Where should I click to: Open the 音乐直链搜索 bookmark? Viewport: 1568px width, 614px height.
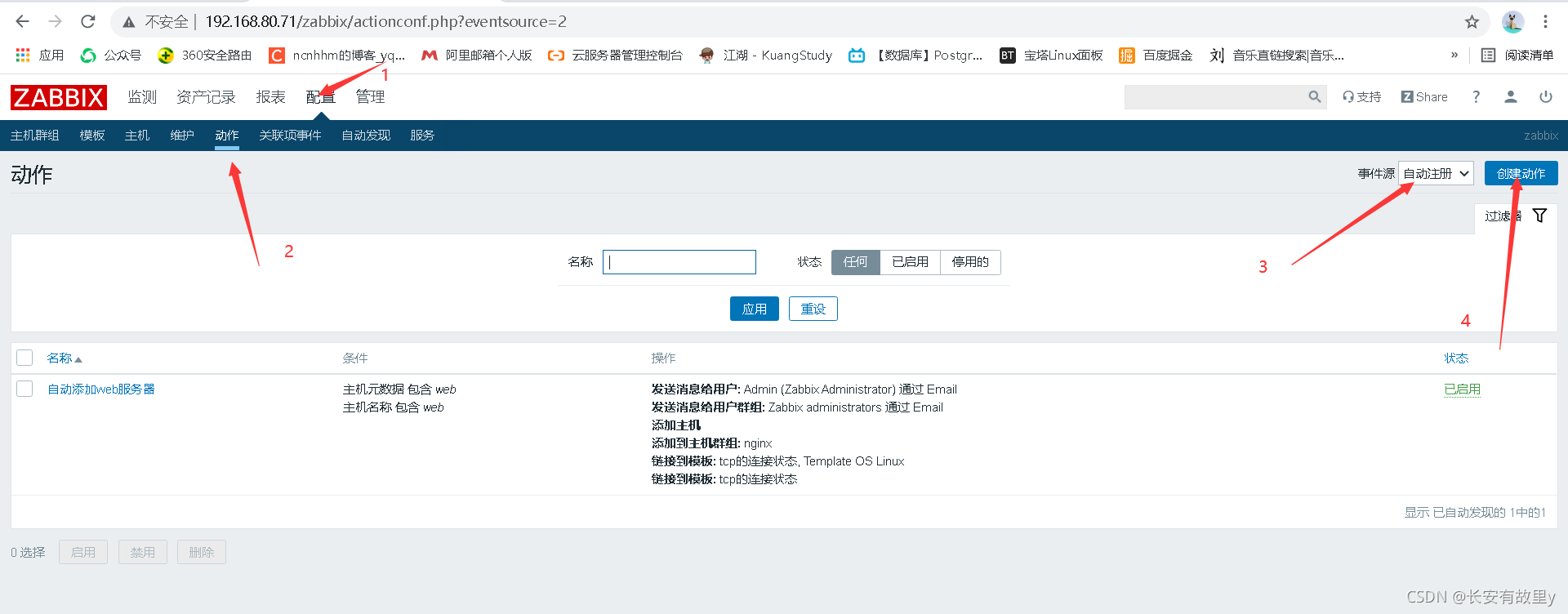tap(1276, 55)
